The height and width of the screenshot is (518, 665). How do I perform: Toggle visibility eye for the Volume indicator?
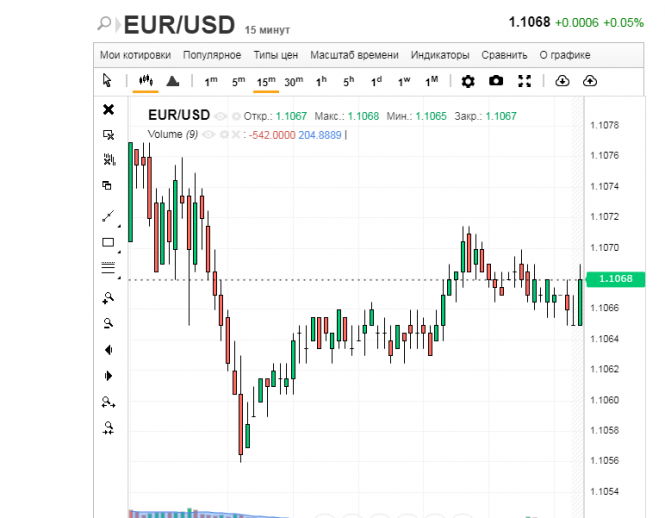point(208,134)
